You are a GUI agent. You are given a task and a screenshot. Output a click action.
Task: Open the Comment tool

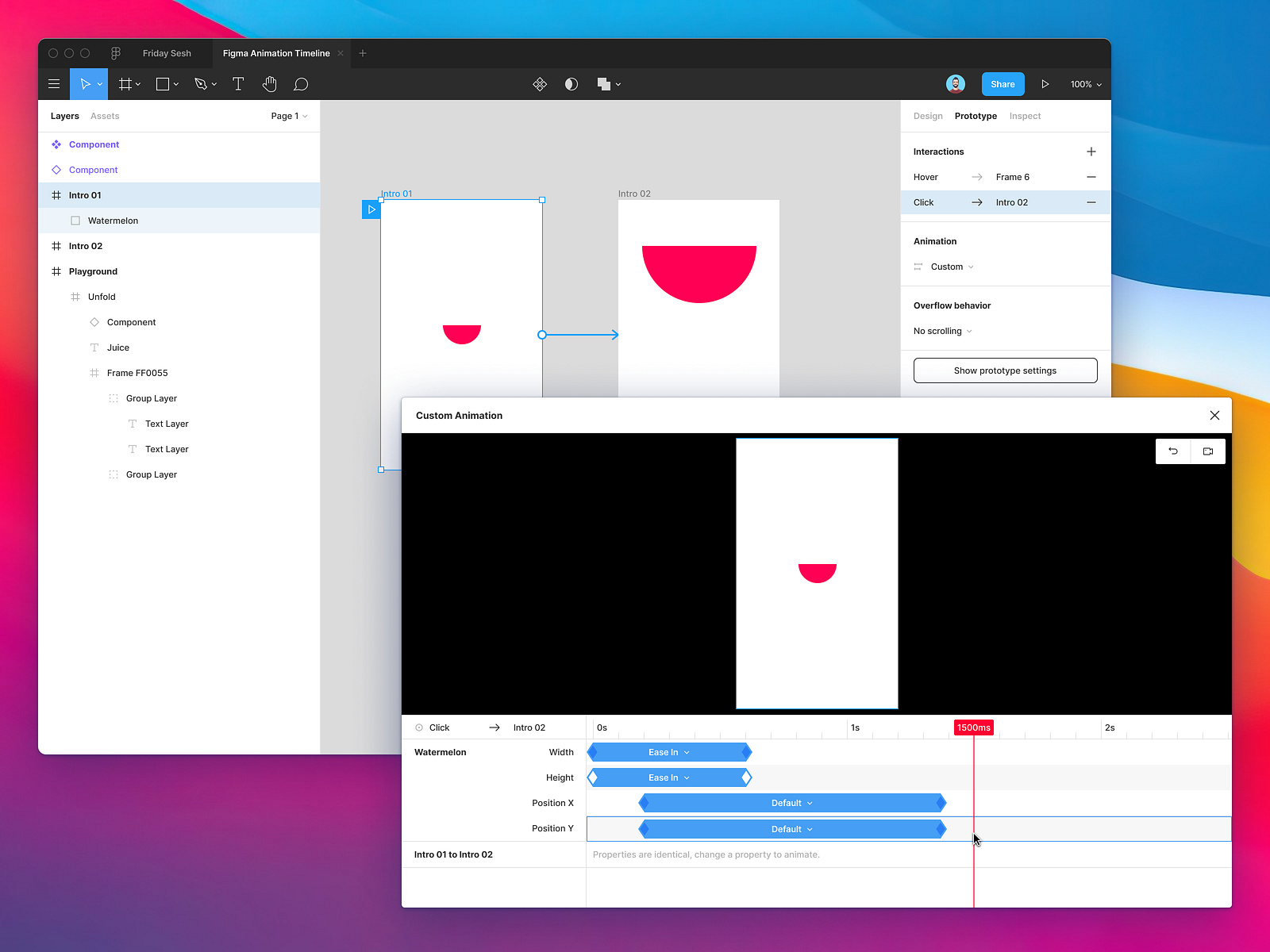click(301, 84)
